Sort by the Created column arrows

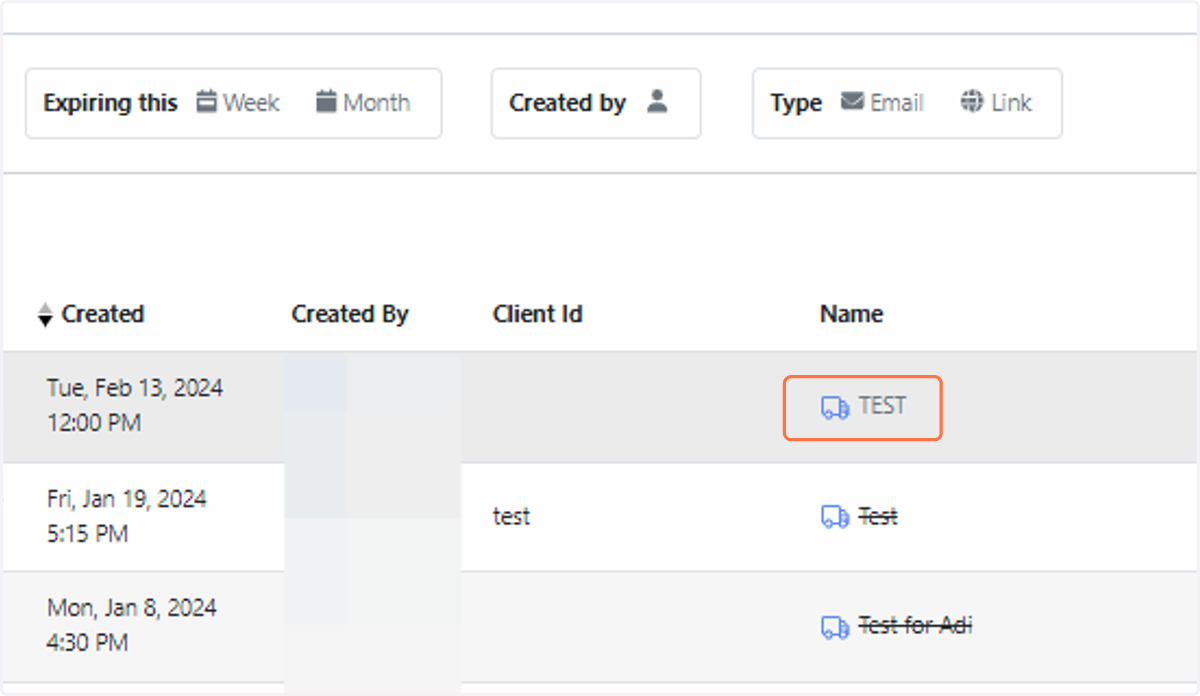click(44, 315)
